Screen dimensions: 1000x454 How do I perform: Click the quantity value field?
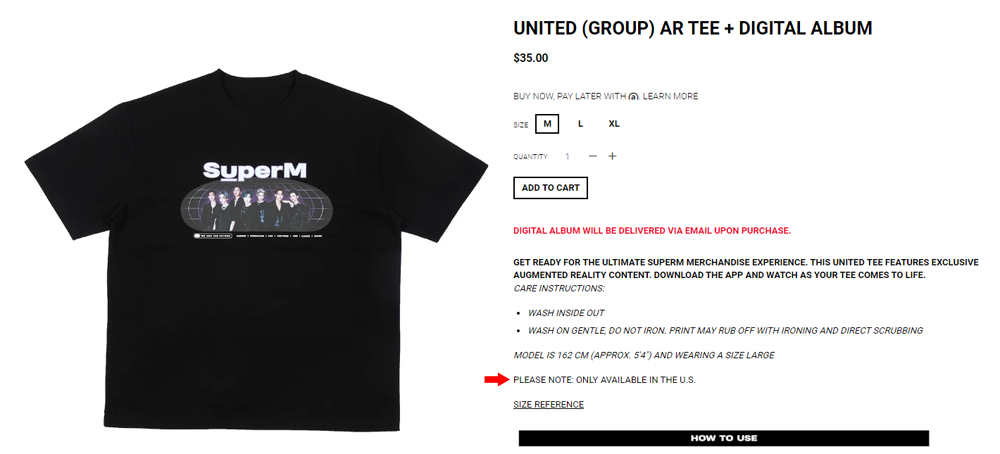[567, 156]
